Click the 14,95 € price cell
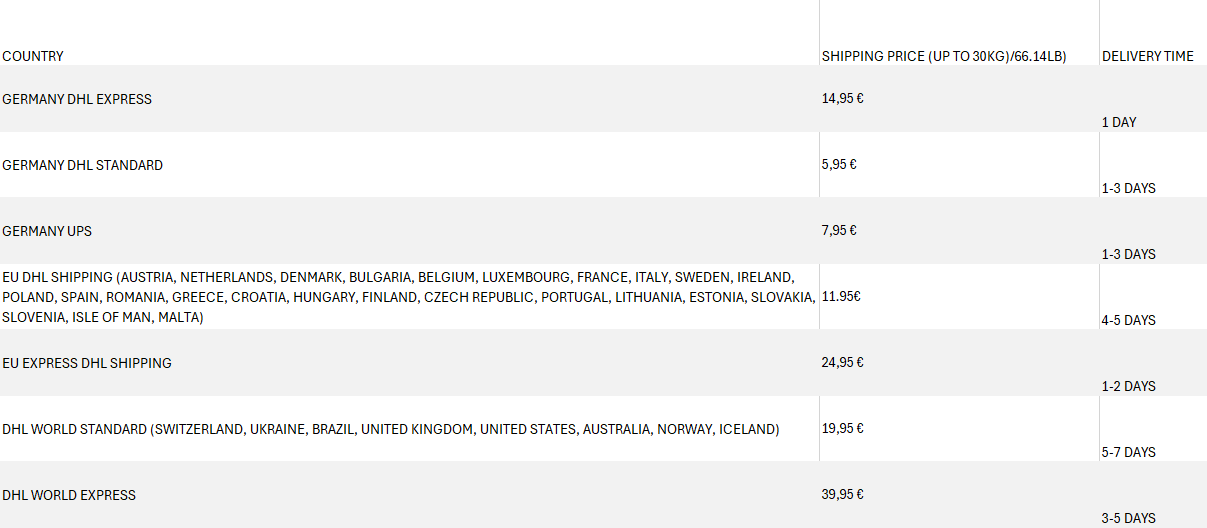 click(x=842, y=99)
